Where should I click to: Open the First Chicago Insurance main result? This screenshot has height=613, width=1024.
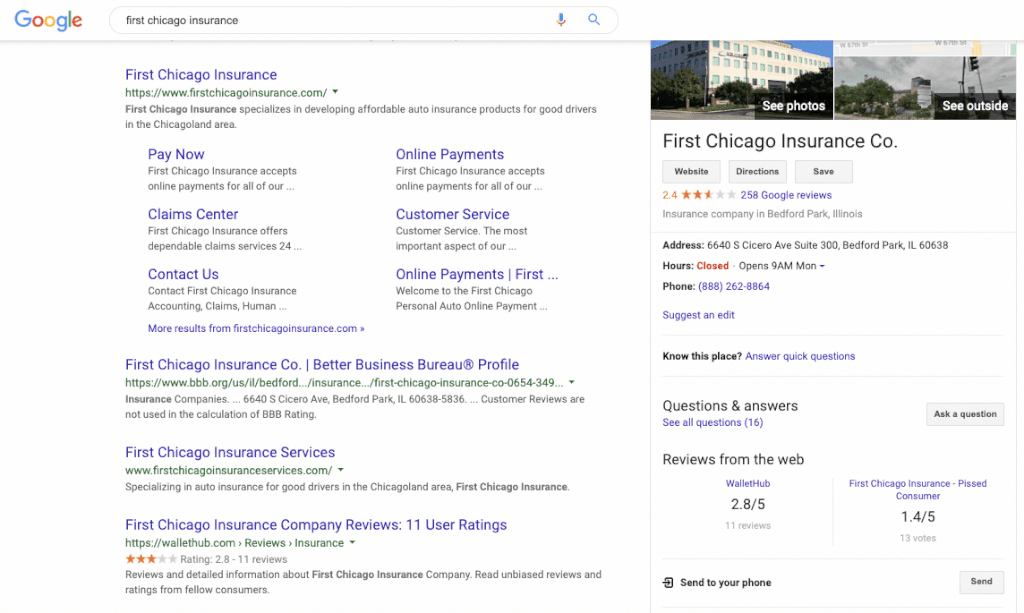tap(201, 74)
